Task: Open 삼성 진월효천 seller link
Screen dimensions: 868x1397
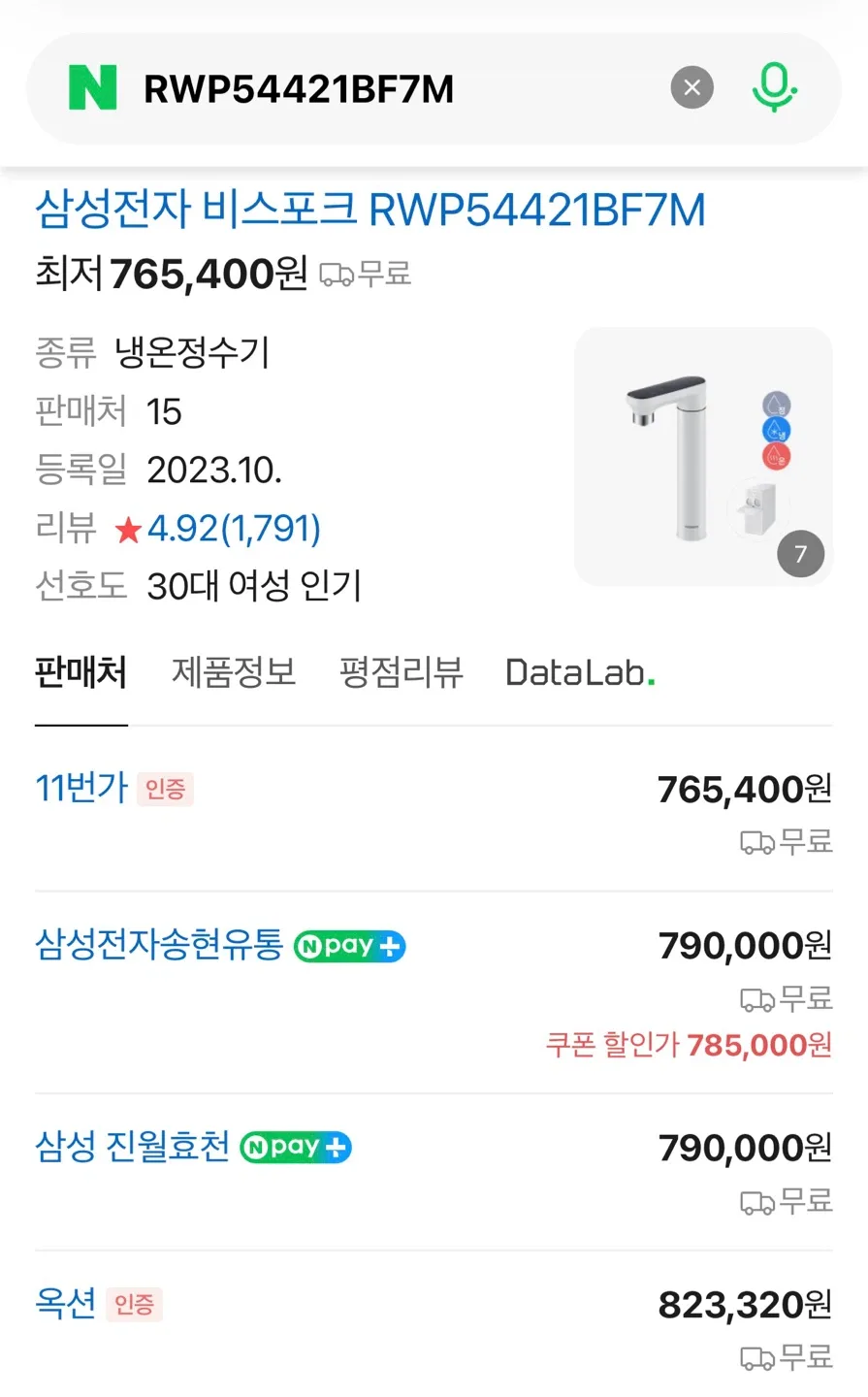Action: (132, 1147)
